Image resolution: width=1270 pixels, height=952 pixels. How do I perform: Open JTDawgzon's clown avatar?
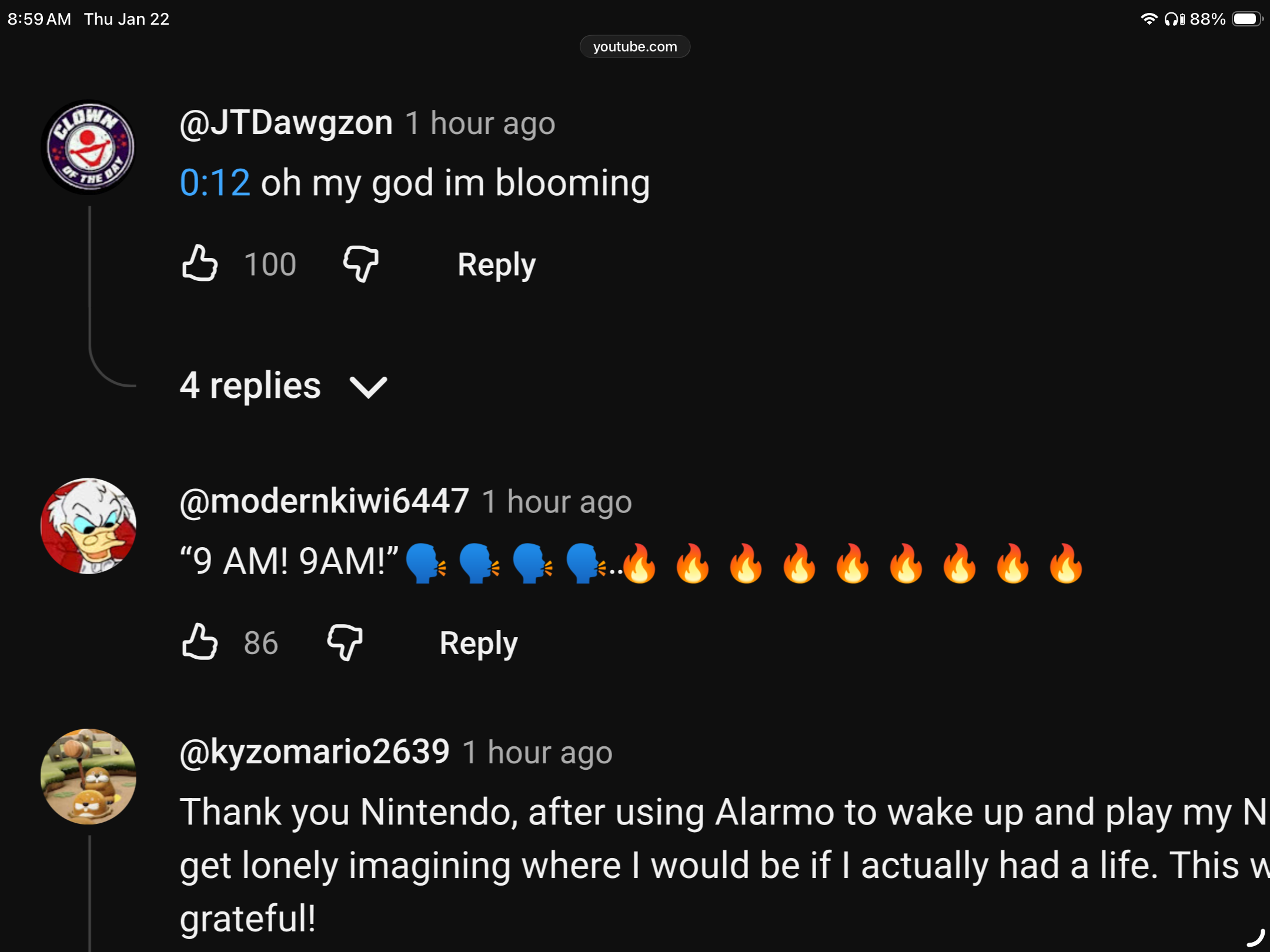(89, 147)
